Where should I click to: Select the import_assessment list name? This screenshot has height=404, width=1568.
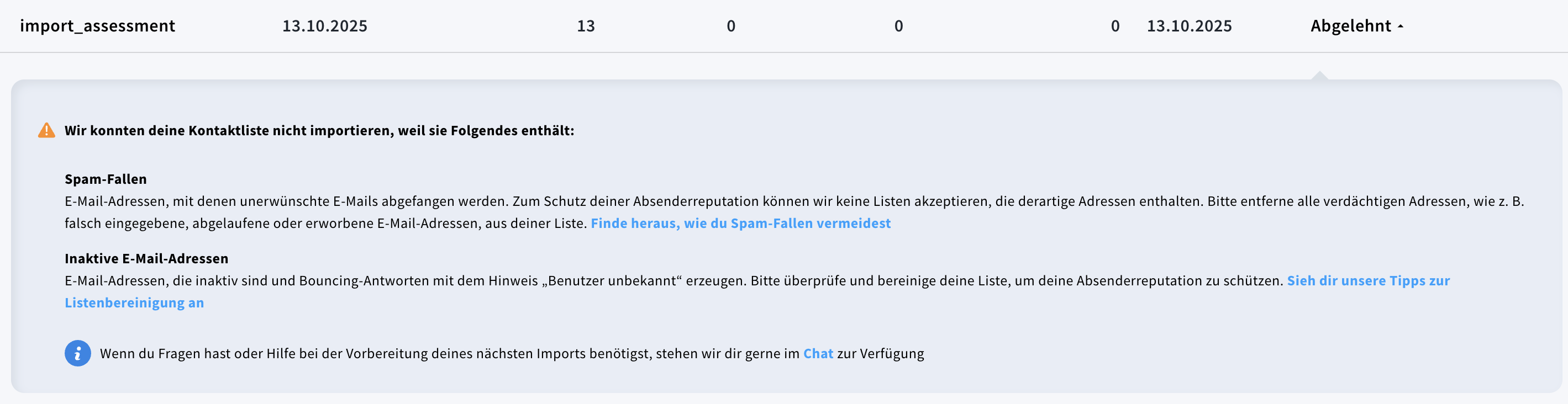pos(97,25)
